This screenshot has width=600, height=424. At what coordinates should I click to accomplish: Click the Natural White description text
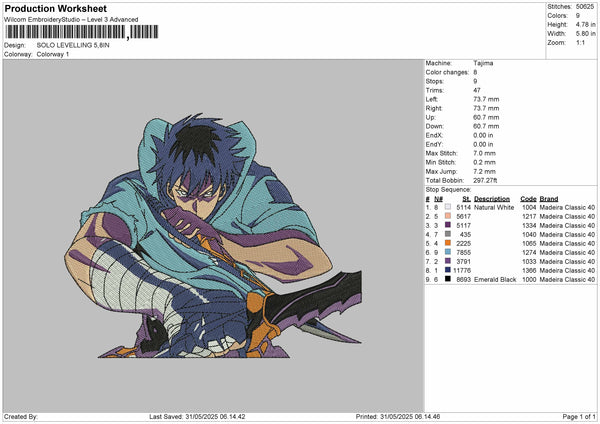(494, 207)
